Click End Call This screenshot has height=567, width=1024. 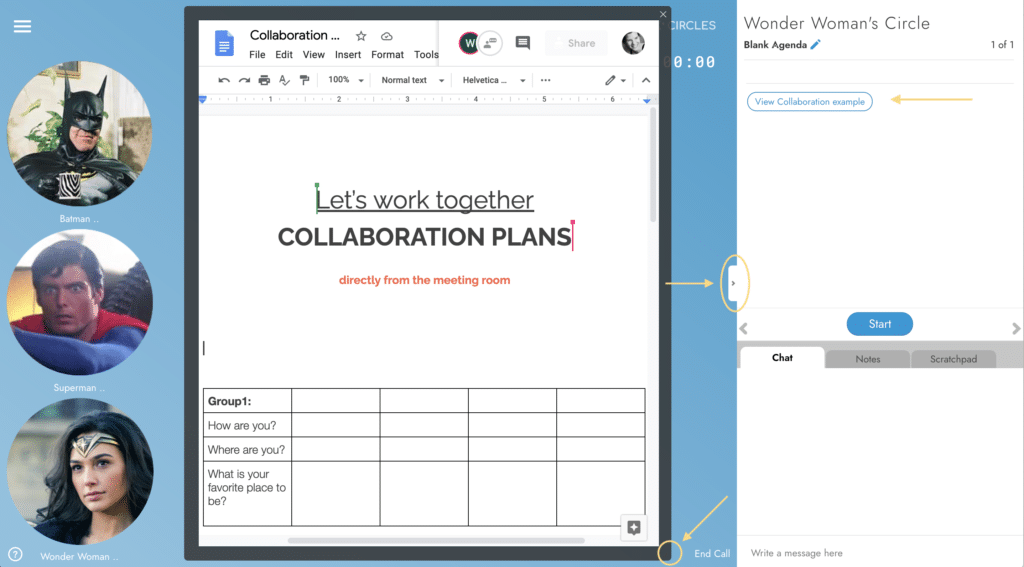coord(712,553)
